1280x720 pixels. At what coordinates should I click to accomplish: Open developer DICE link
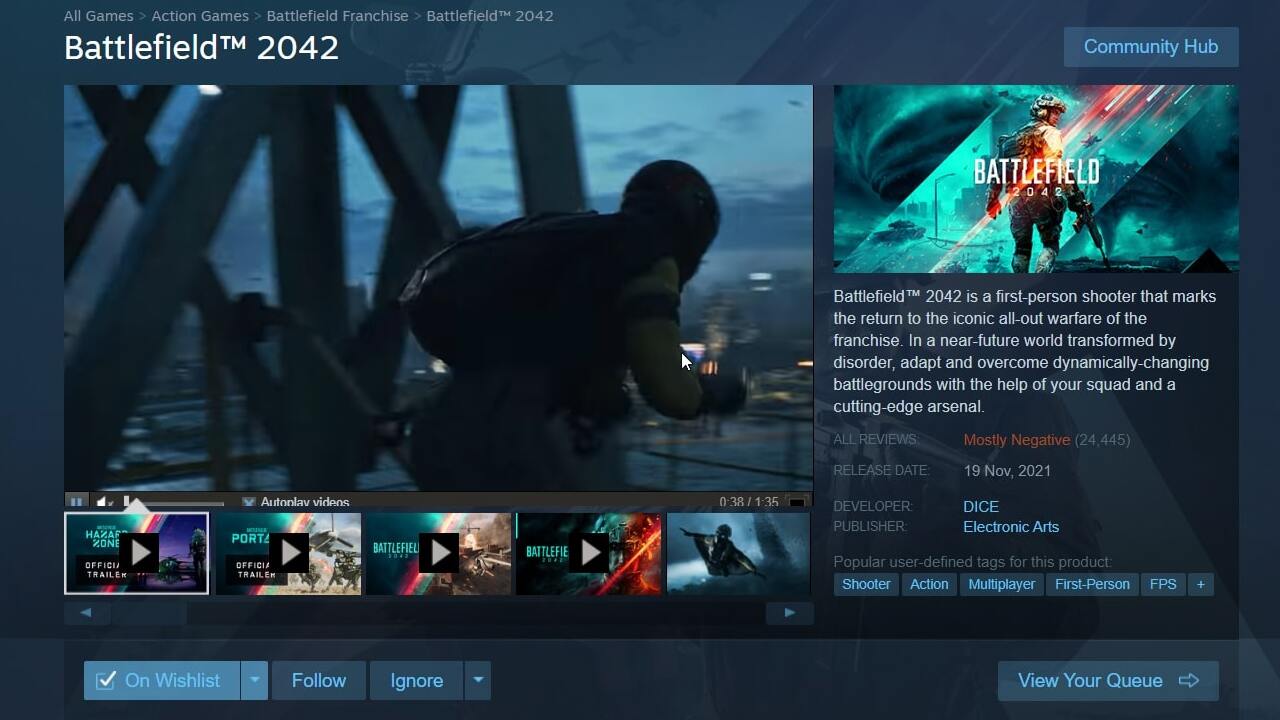click(981, 507)
